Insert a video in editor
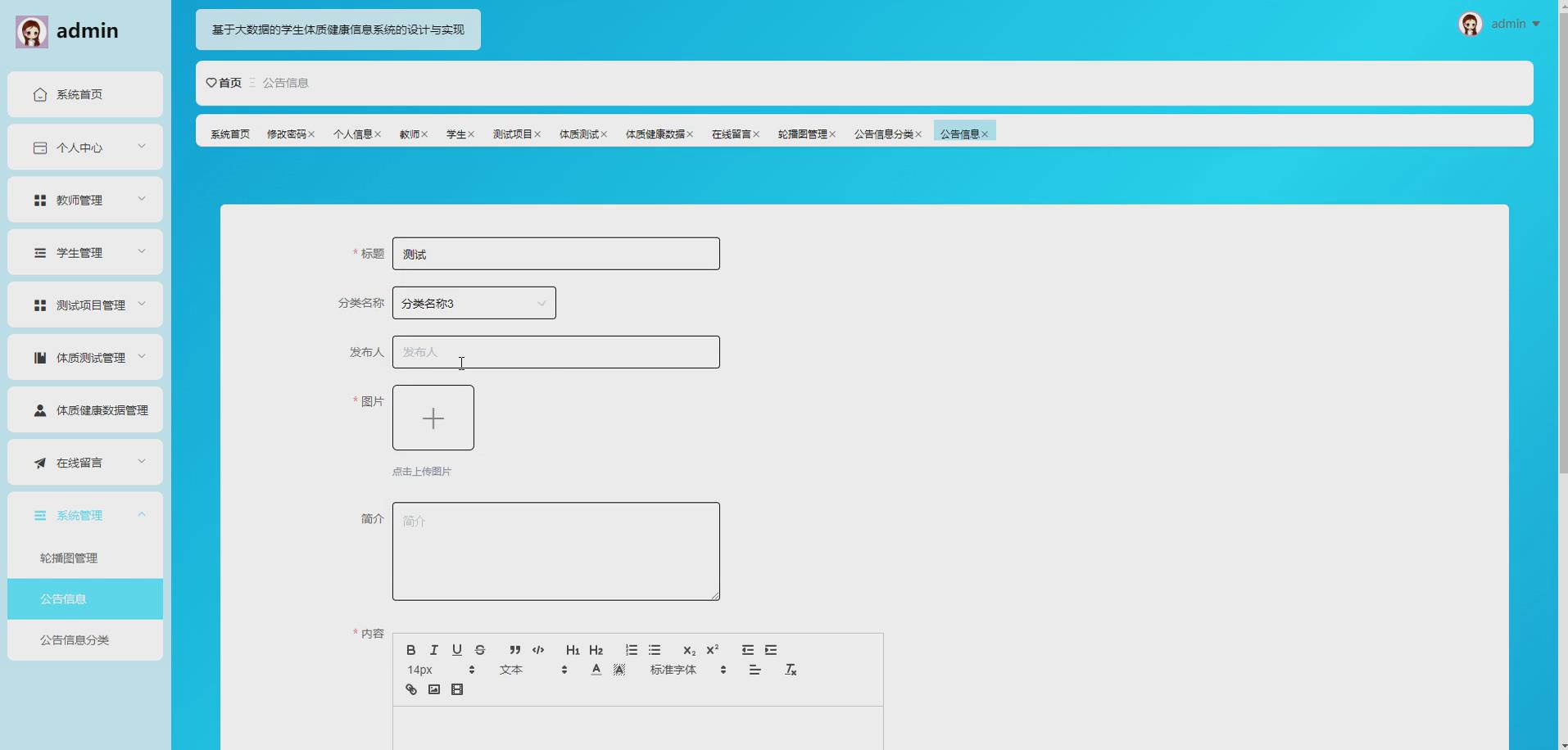Screen dimensions: 1568x750 tap(457, 689)
